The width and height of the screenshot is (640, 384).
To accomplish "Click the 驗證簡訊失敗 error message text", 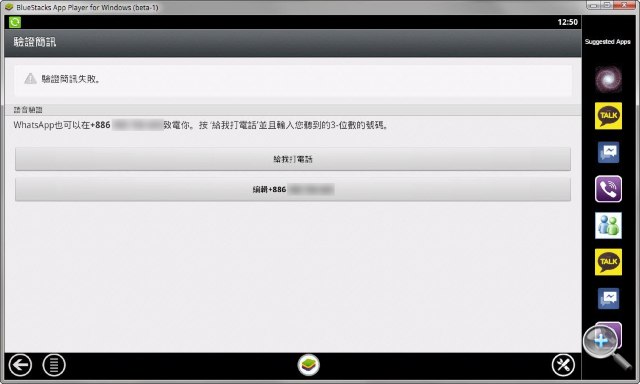I will click(x=71, y=79).
